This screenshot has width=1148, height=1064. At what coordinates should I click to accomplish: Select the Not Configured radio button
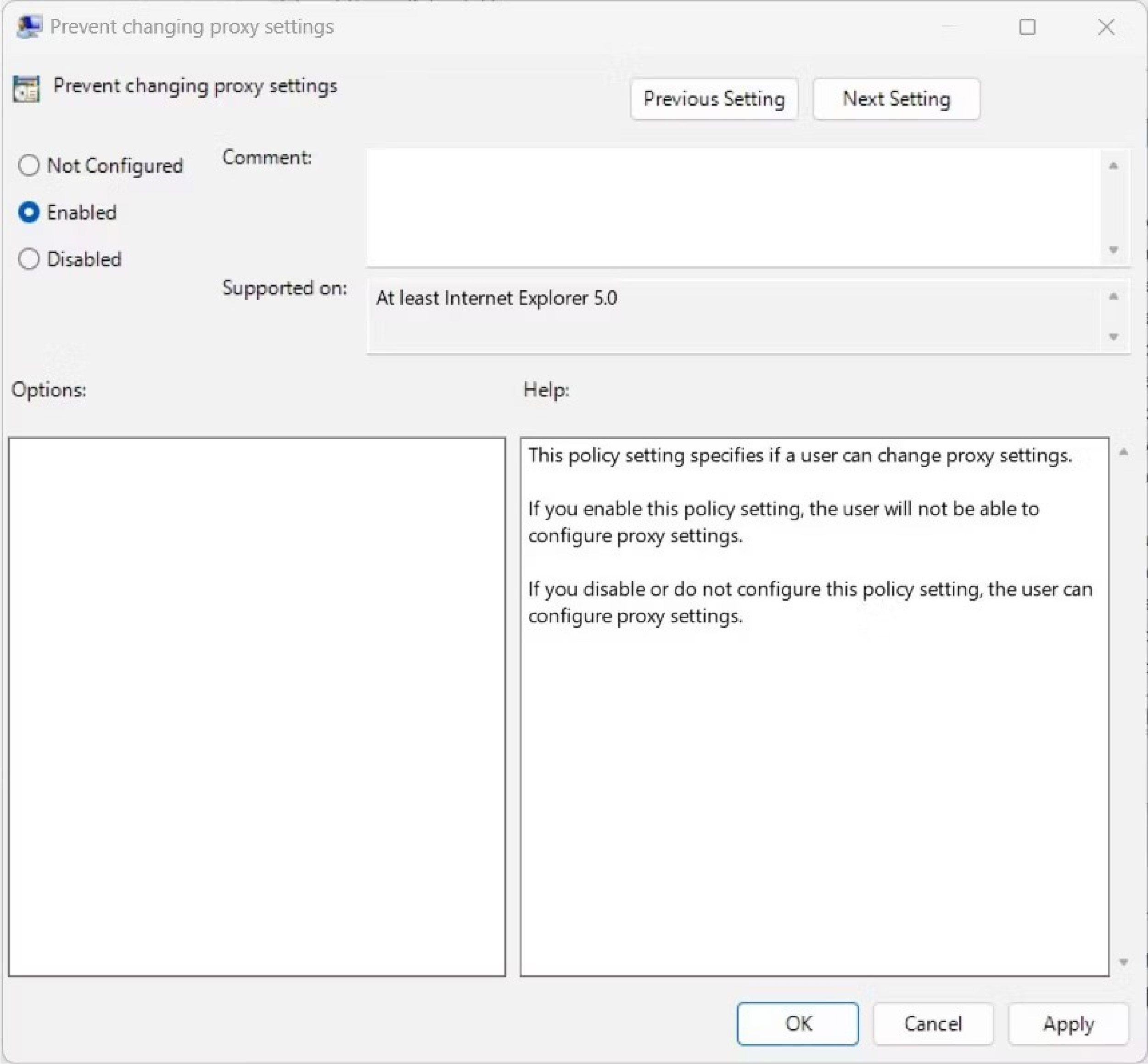point(28,165)
